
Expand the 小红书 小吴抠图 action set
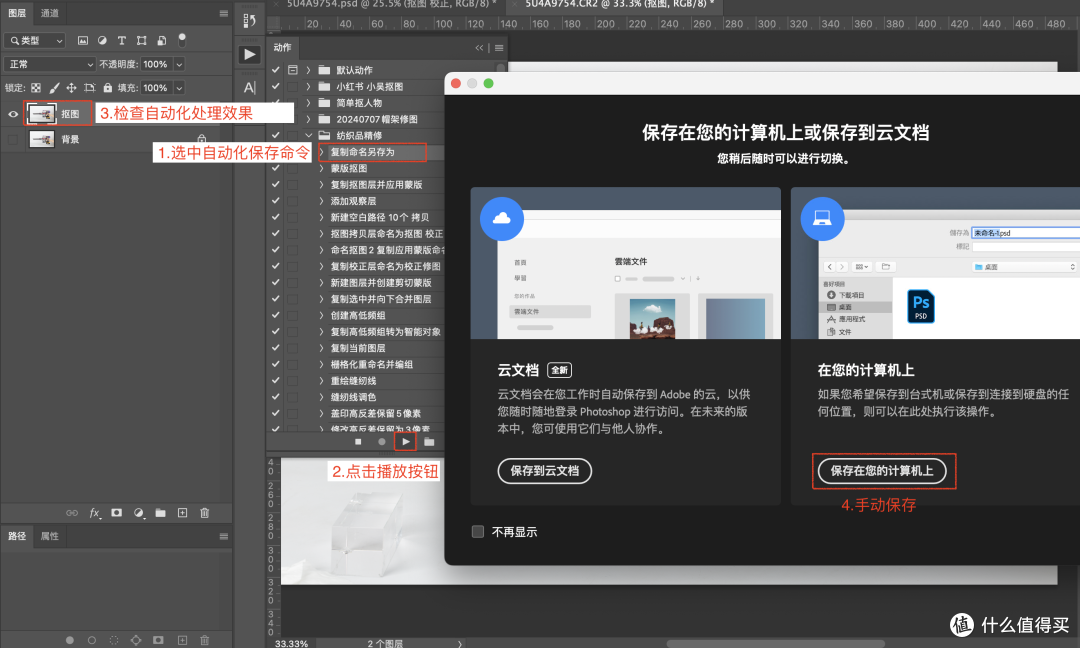tap(308, 87)
